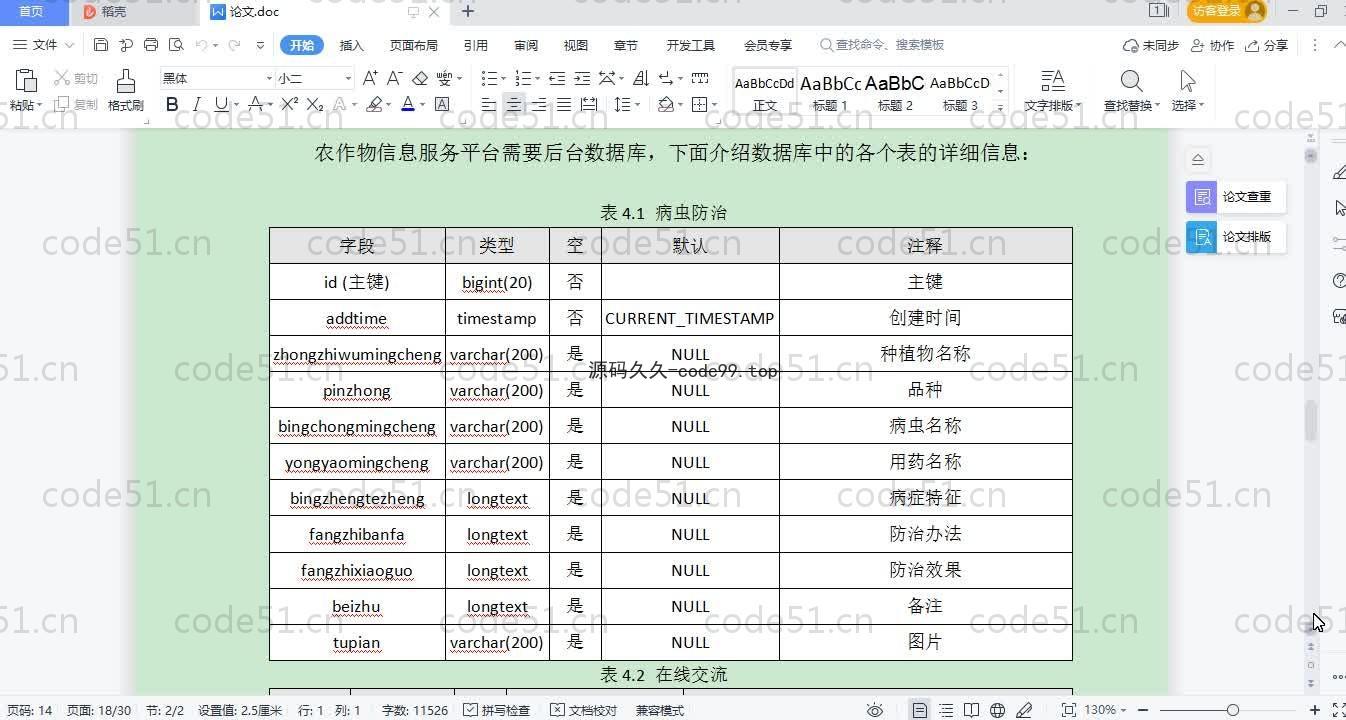This screenshot has height=720, width=1346.
Task: Click the Copy (复制) icon
Action: (62, 104)
